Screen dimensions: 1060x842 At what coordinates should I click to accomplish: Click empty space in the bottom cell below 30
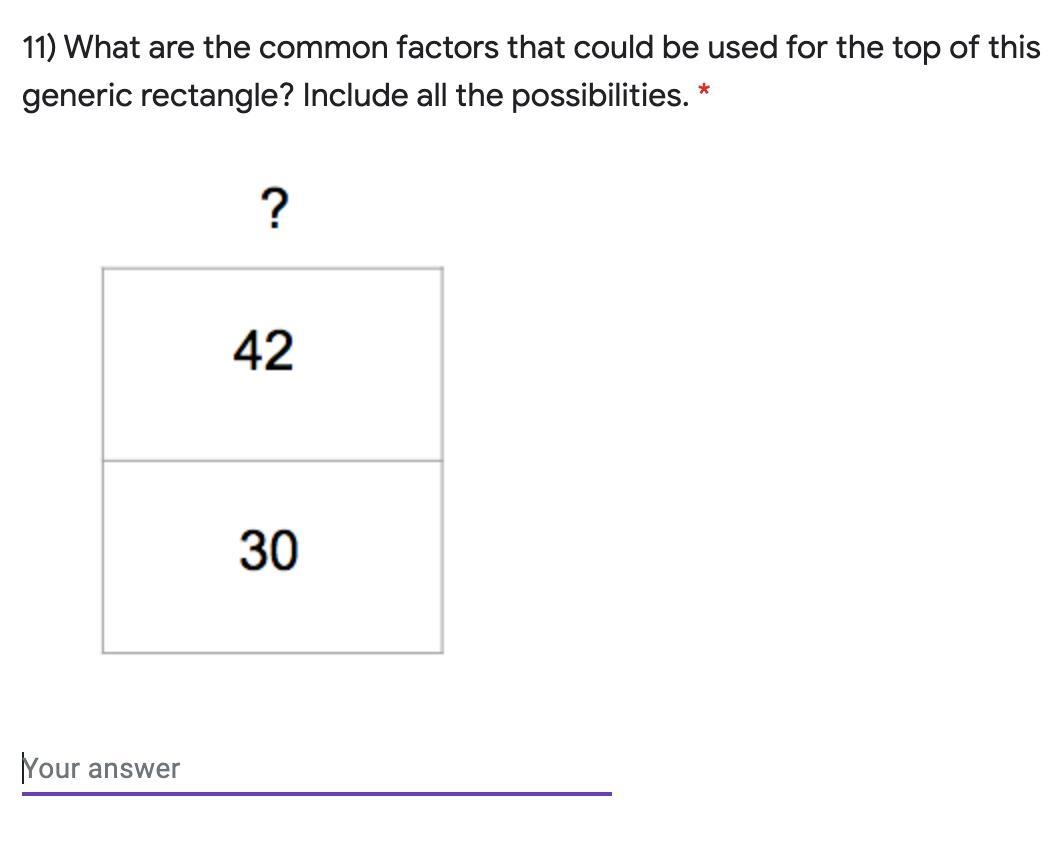272,615
